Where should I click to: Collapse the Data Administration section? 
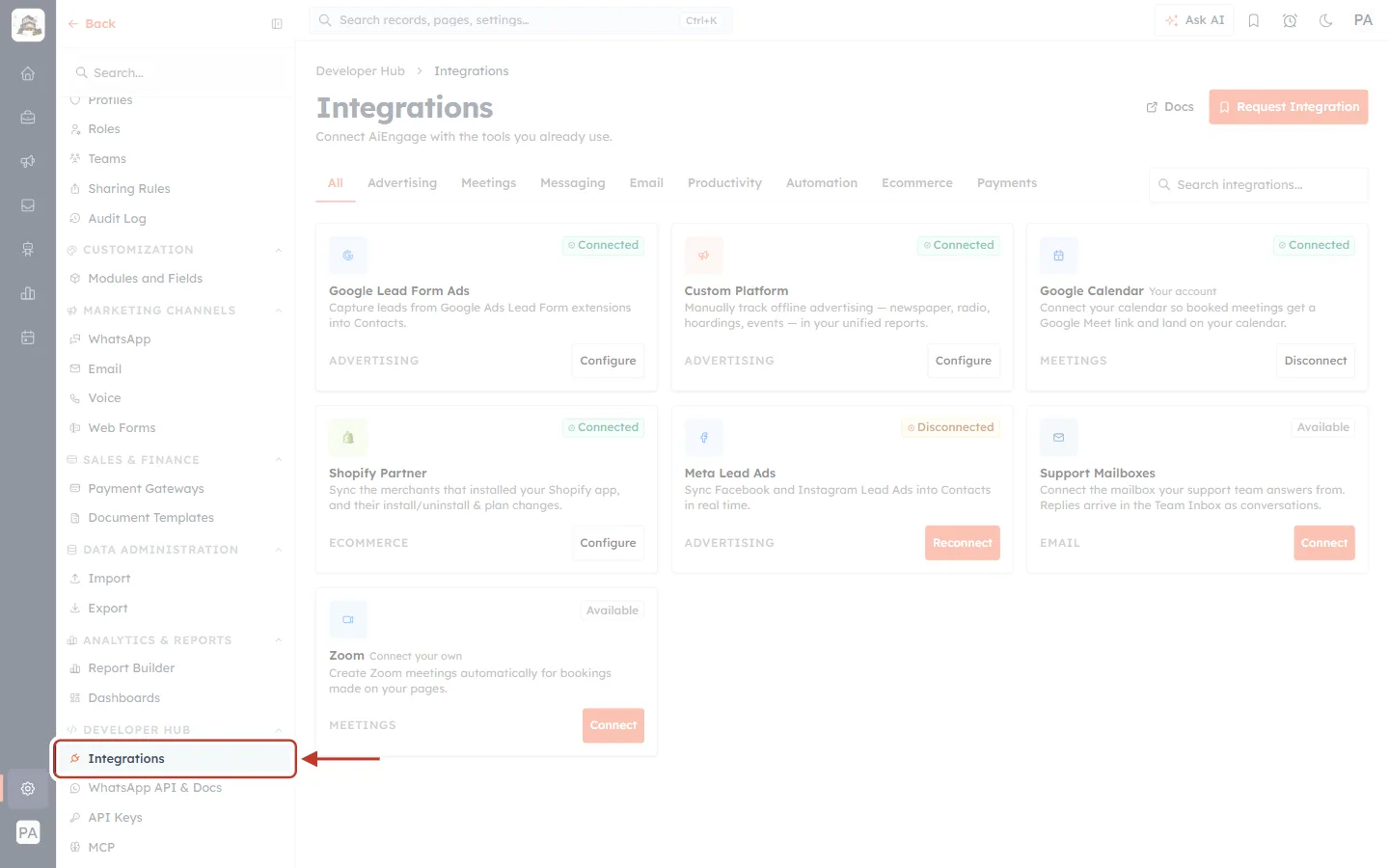279,550
